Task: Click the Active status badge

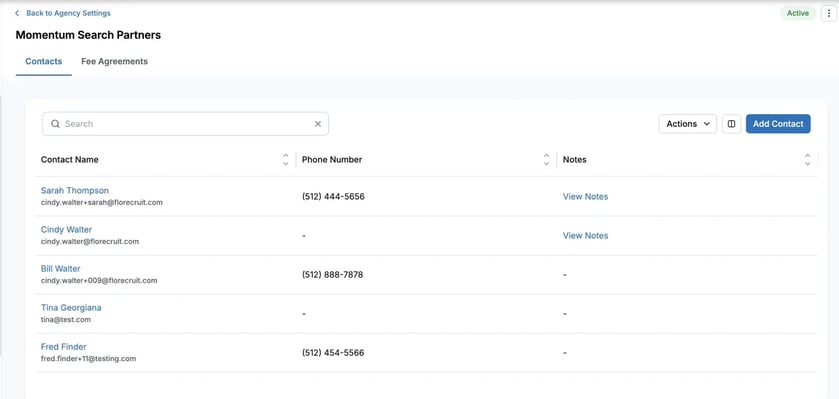Action: pos(798,13)
